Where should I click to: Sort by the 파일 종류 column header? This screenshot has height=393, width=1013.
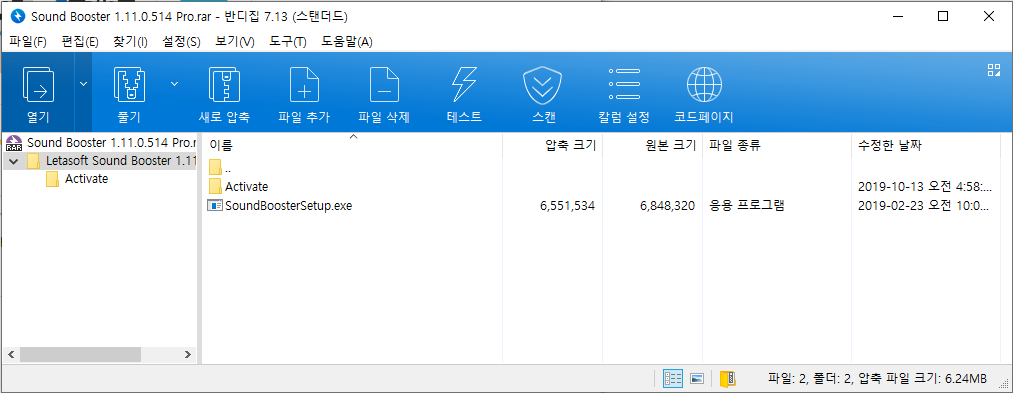click(735, 146)
